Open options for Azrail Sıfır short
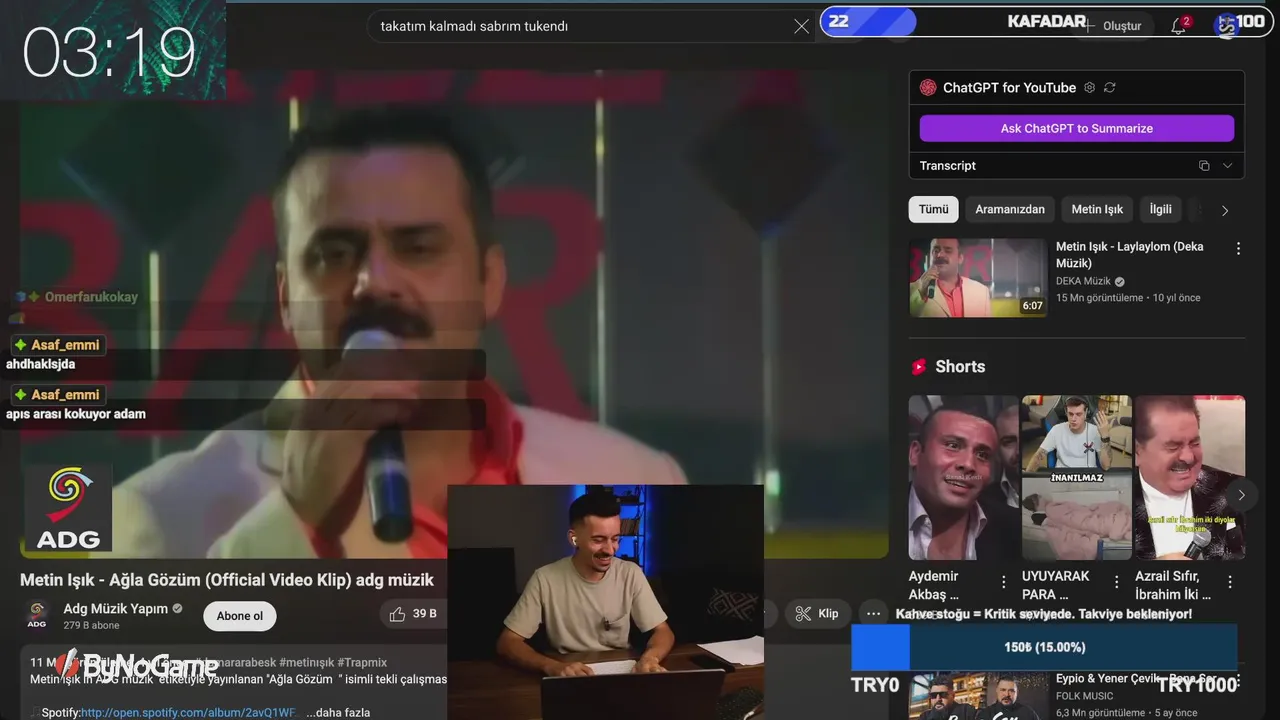 [1230, 581]
